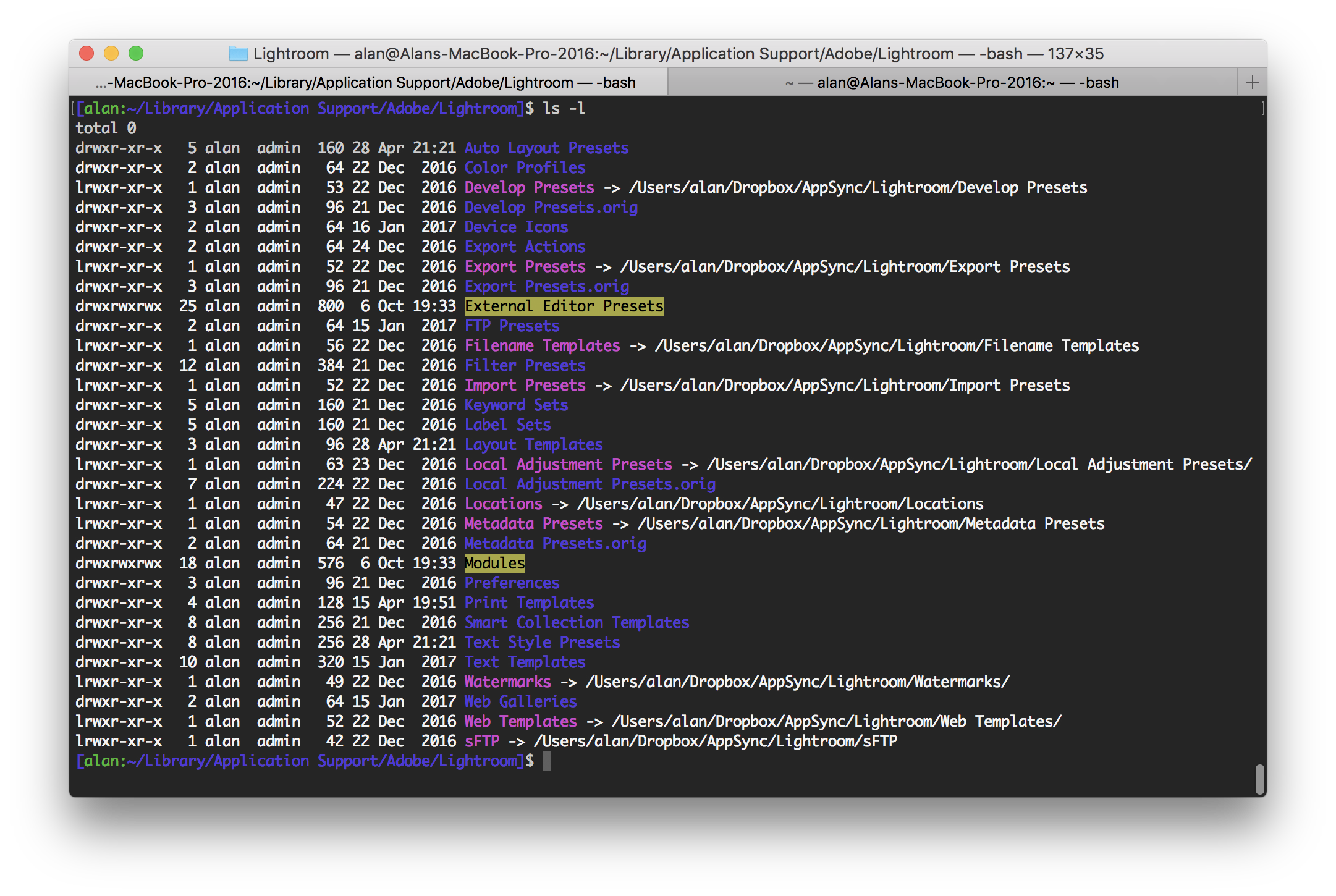1336x896 pixels.
Task: Click the red close window button
Action: 87,54
